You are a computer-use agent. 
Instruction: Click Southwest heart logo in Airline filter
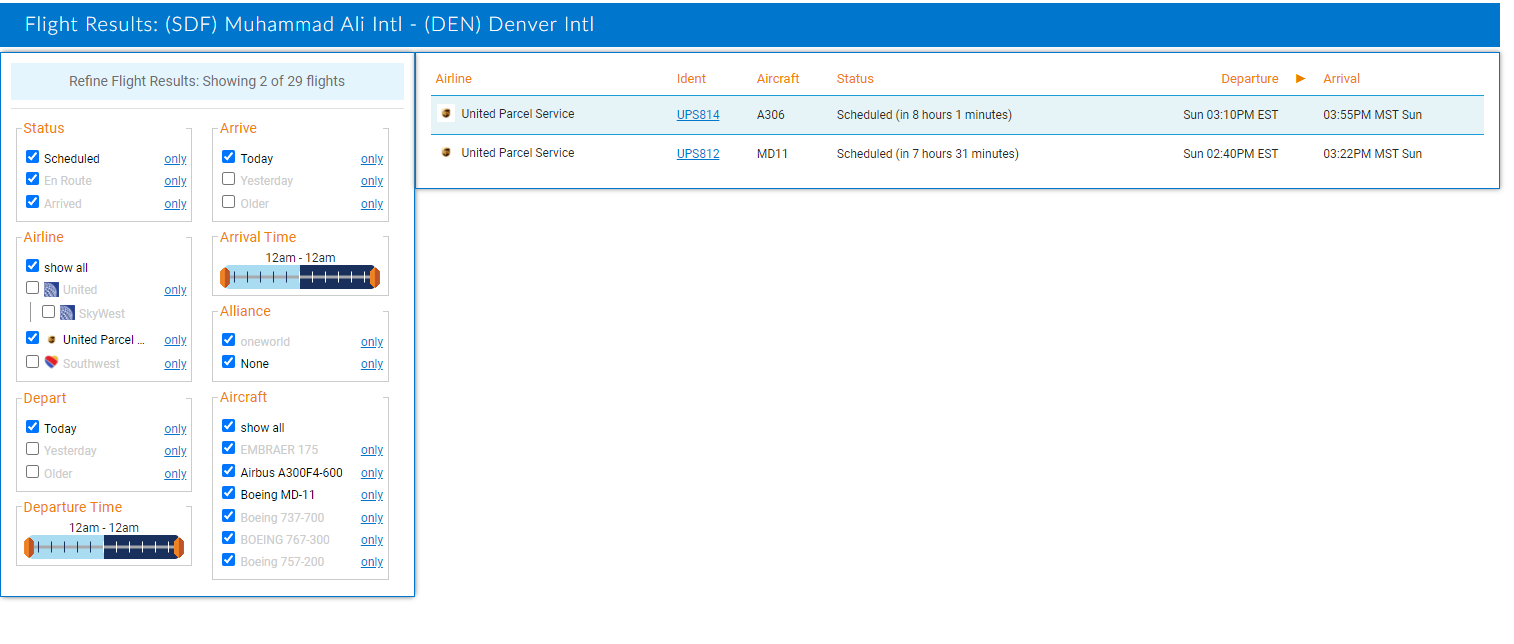click(x=51, y=363)
